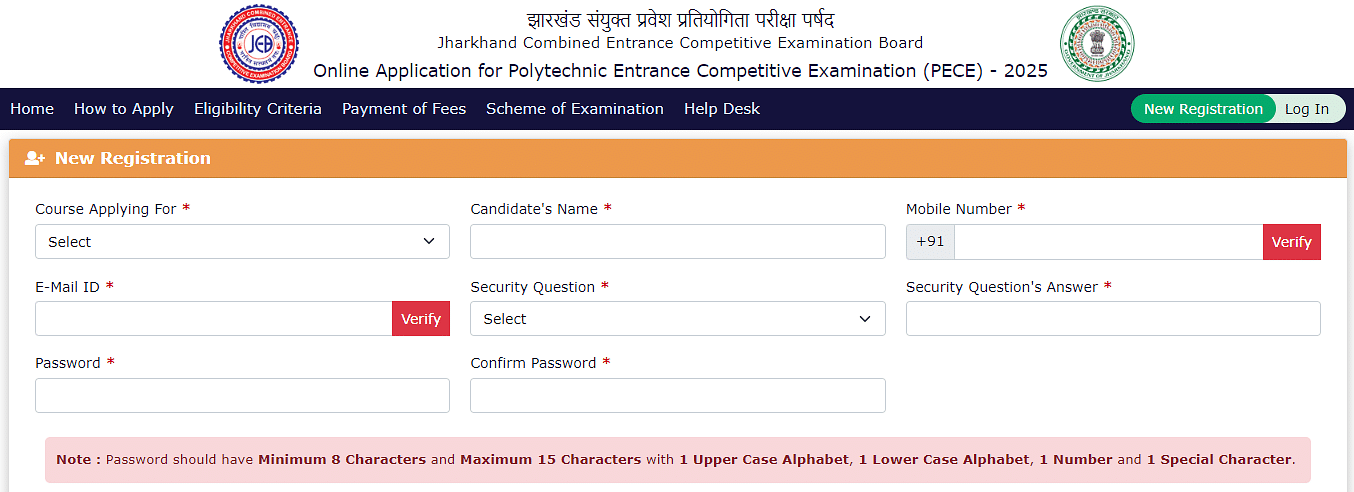The width and height of the screenshot is (1354, 492).
Task: Verify the mobile number with Verify button
Action: [1291, 242]
